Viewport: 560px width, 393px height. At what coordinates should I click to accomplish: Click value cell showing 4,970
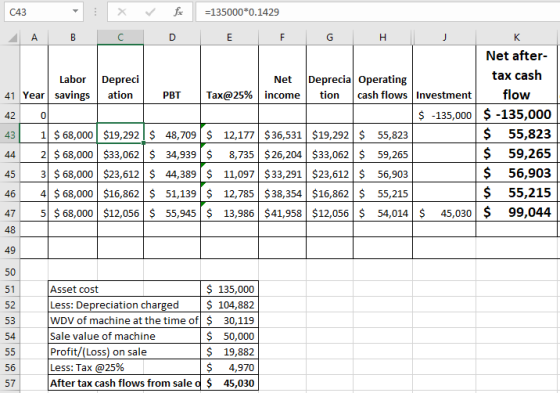[229, 367]
